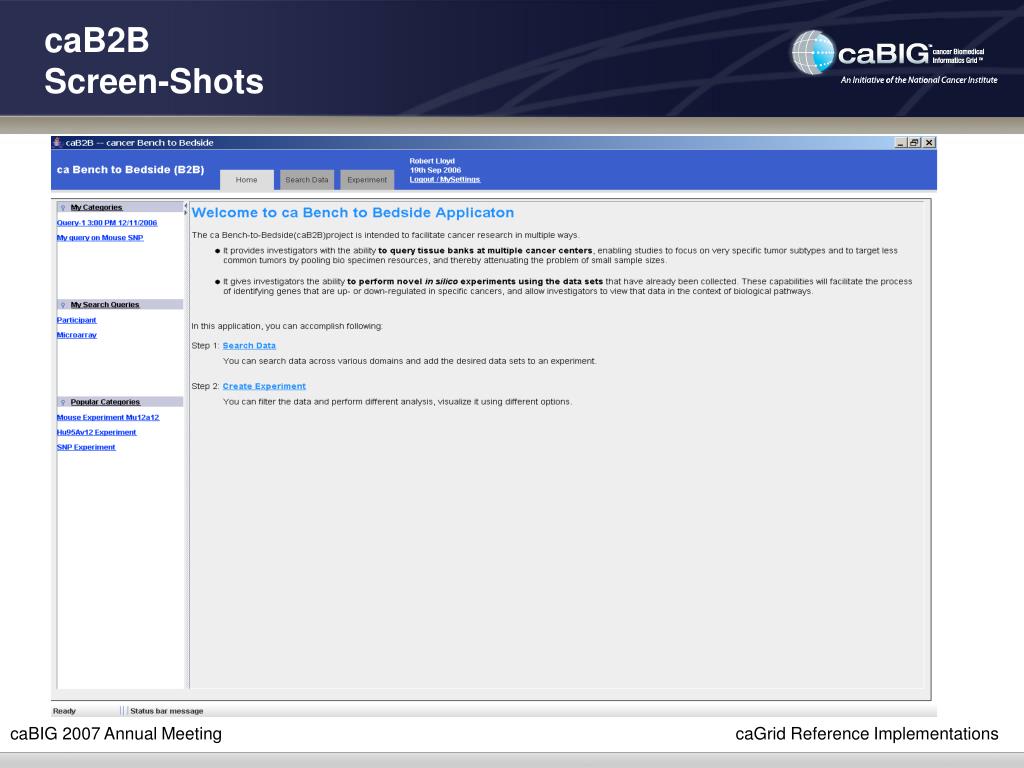This screenshot has height=768, width=1024.
Task: Open the Experiment tab
Action: 367,180
